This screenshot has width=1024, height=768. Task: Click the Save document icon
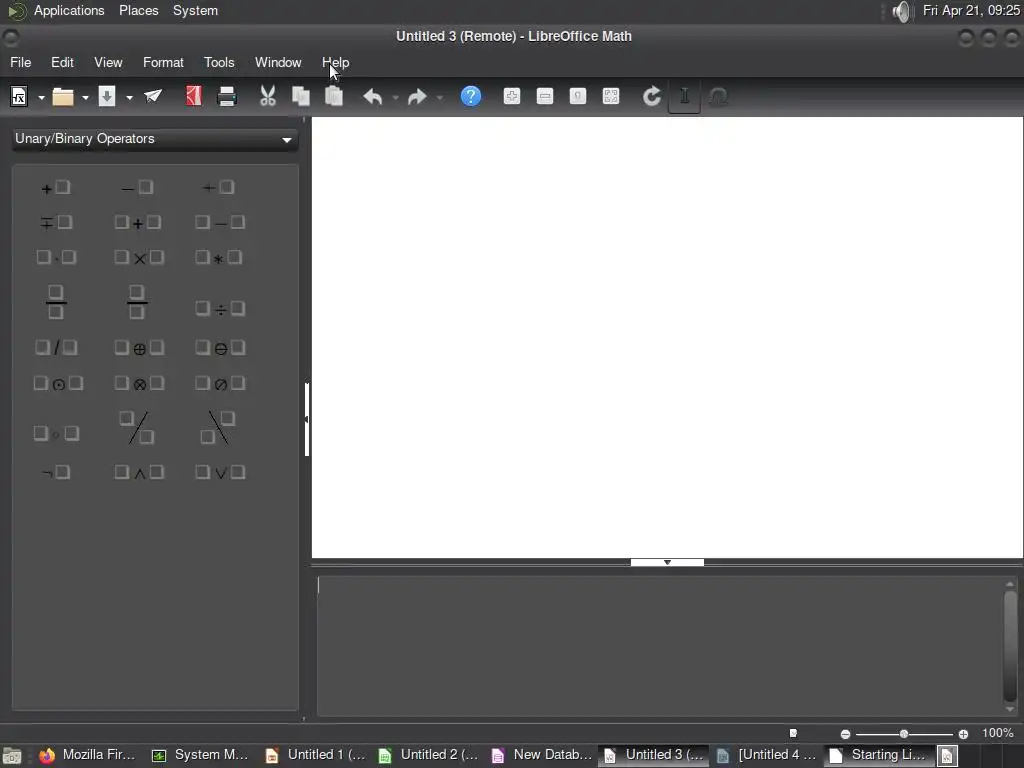coord(106,97)
